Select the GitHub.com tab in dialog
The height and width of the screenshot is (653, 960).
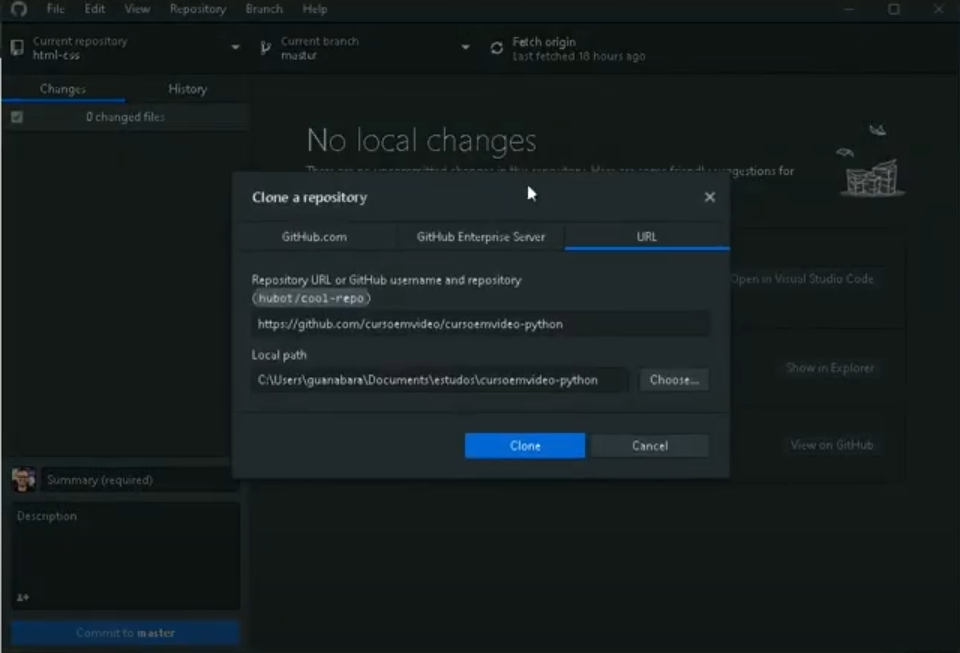(x=314, y=237)
